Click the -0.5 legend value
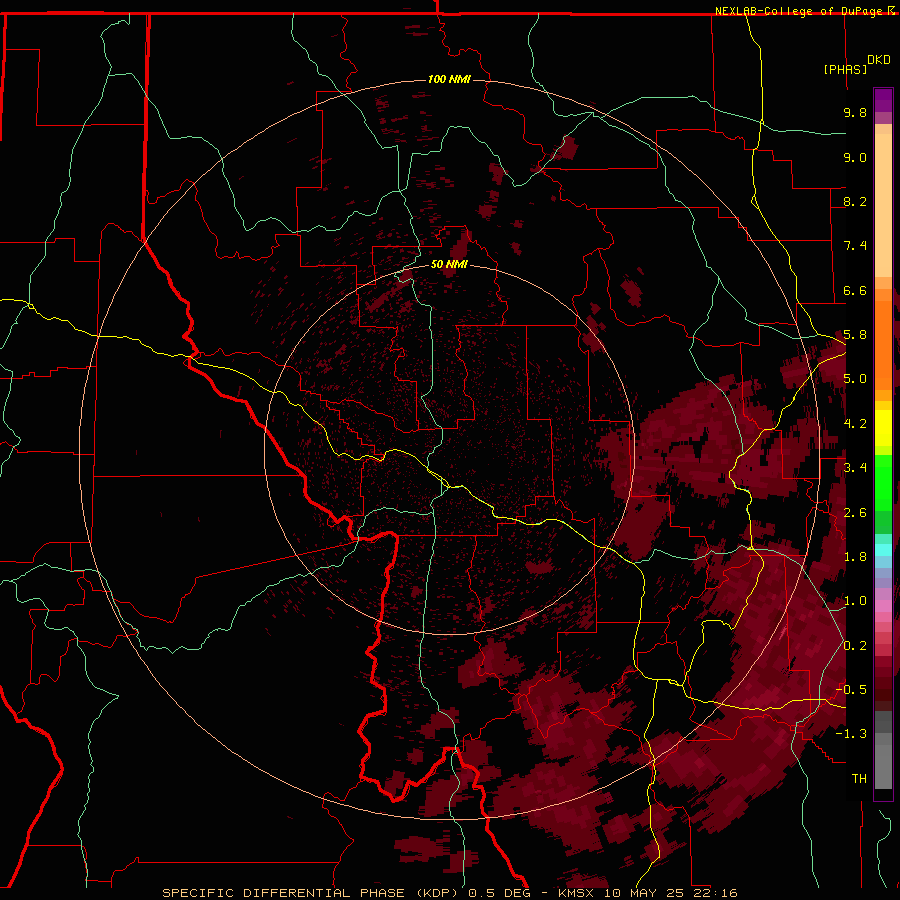The height and width of the screenshot is (900, 900). click(x=851, y=690)
